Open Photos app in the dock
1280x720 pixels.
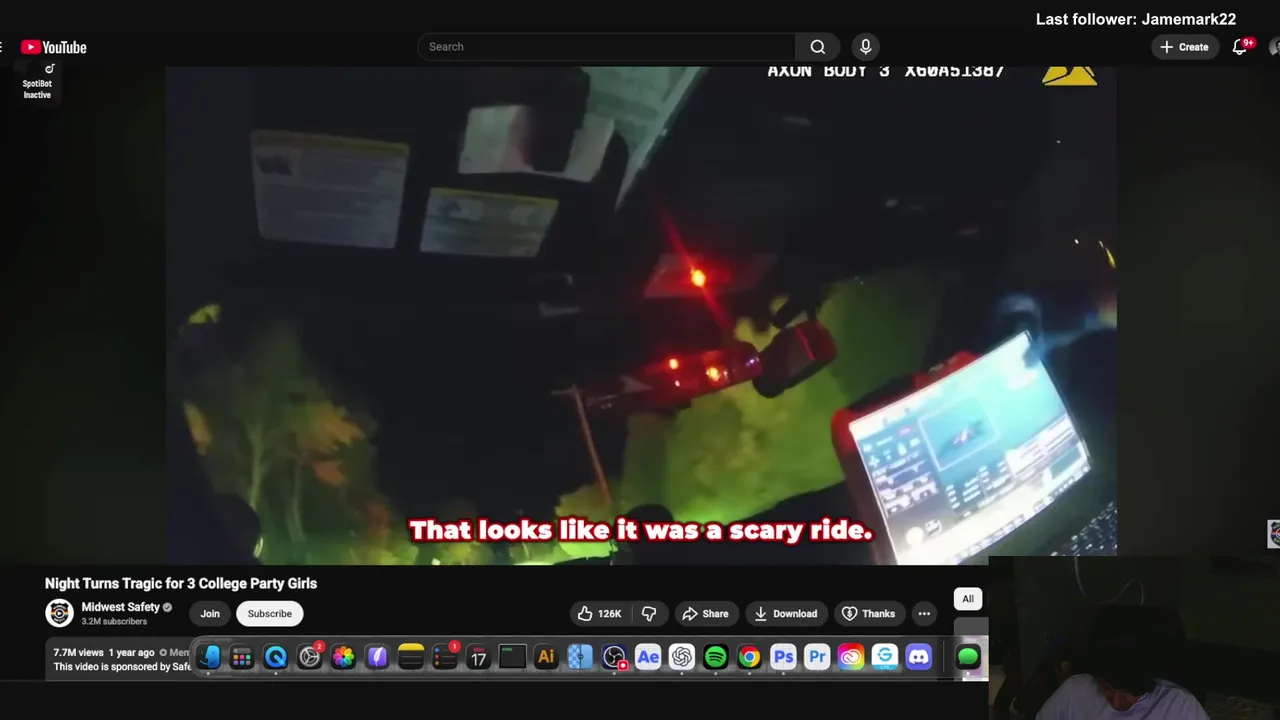pos(343,657)
